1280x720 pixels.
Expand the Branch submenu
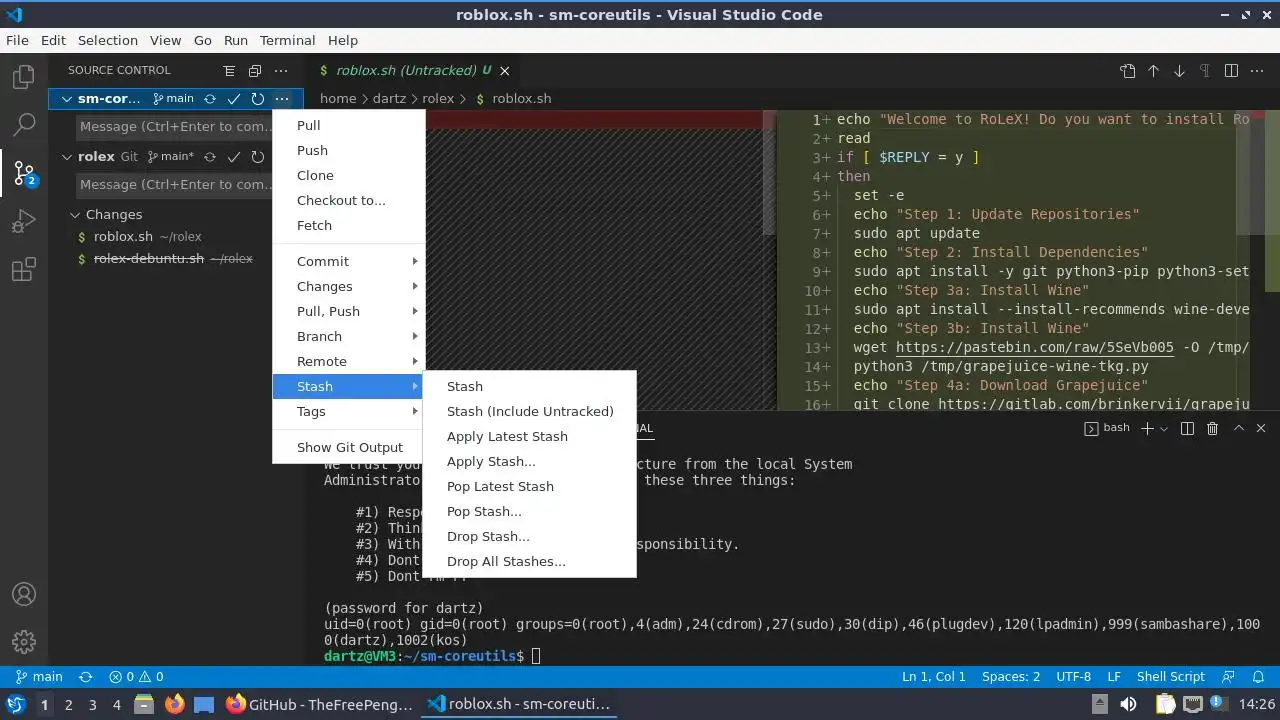349,336
